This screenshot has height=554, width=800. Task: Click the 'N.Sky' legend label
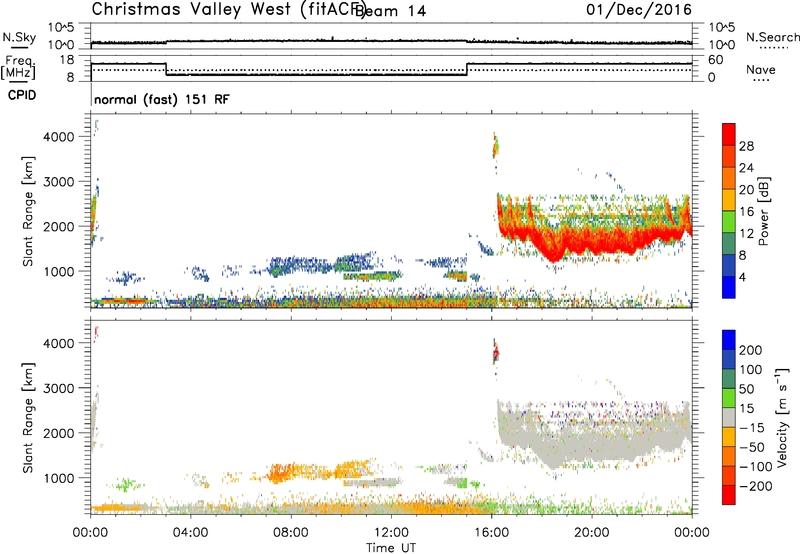click(19, 37)
